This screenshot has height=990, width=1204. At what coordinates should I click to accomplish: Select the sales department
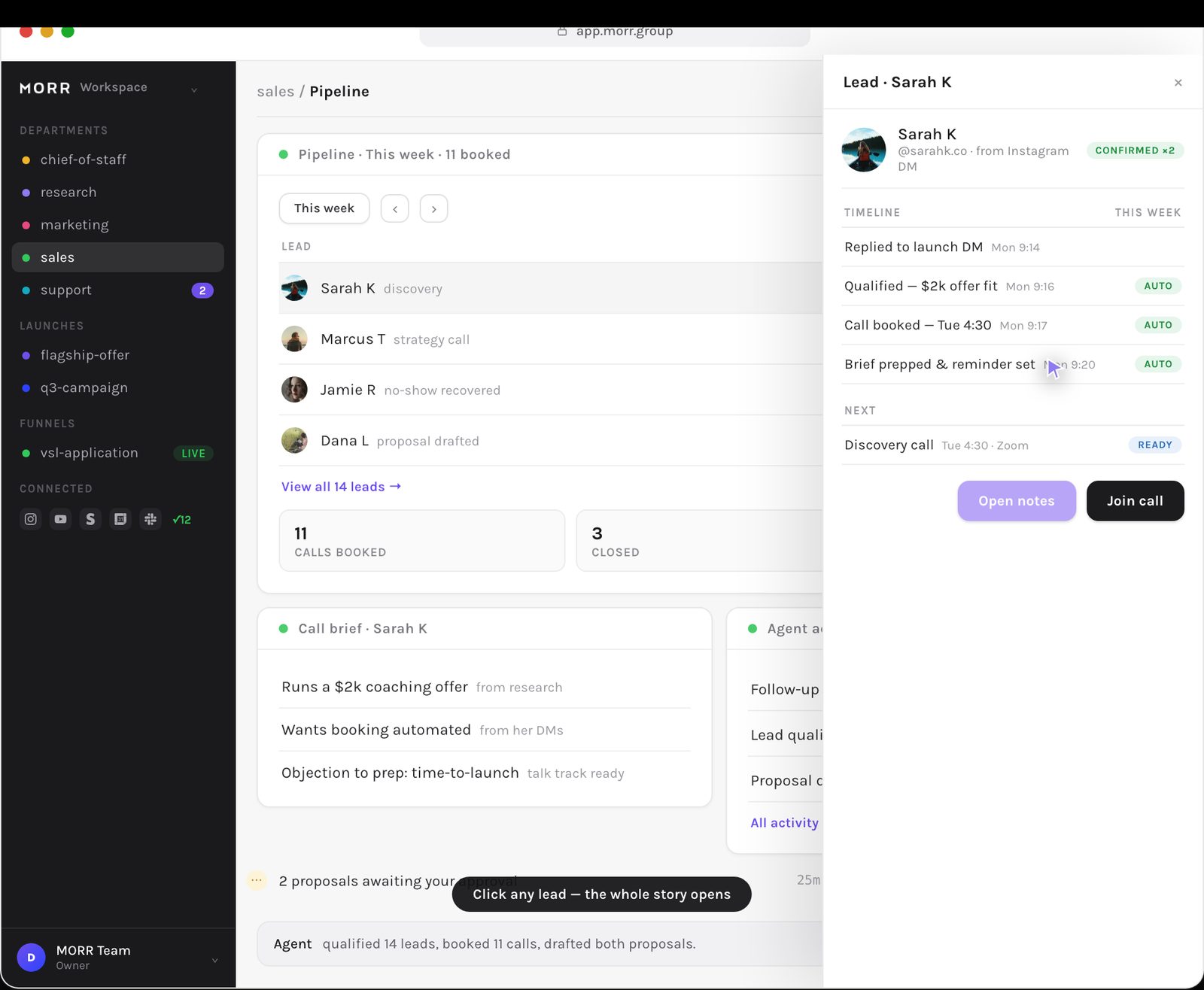coord(118,257)
